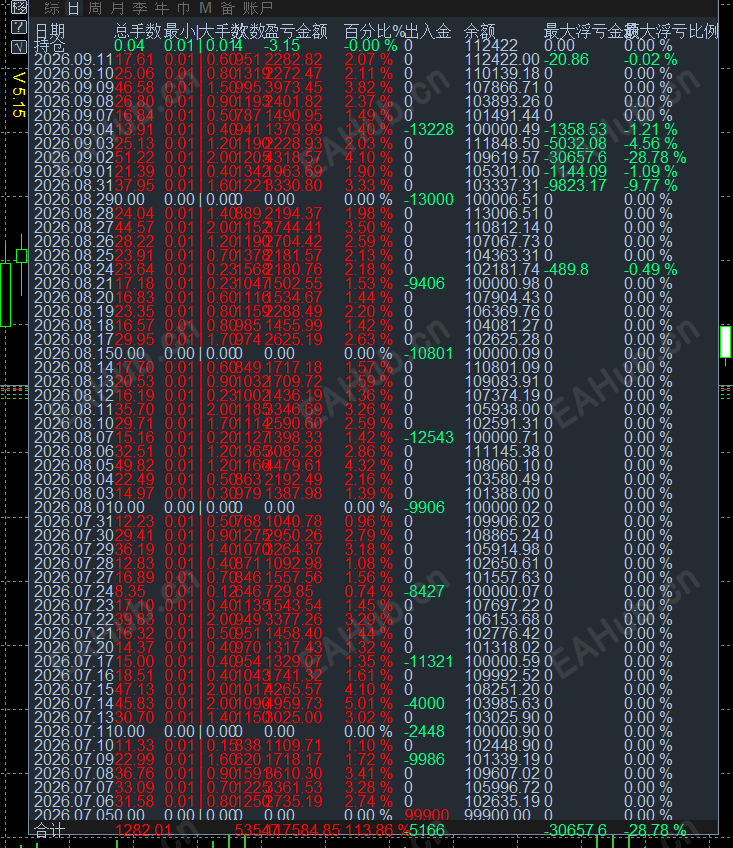Image resolution: width=733 pixels, height=848 pixels.
Task: Click the 出入金 column header
Action: [428, 31]
